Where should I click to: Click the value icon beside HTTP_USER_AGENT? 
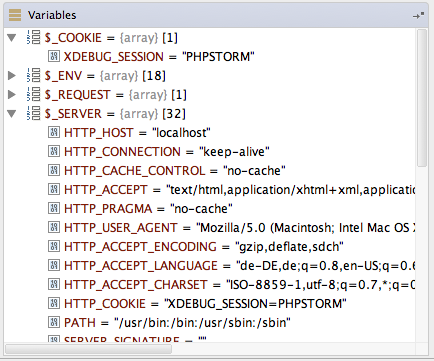[54, 227]
